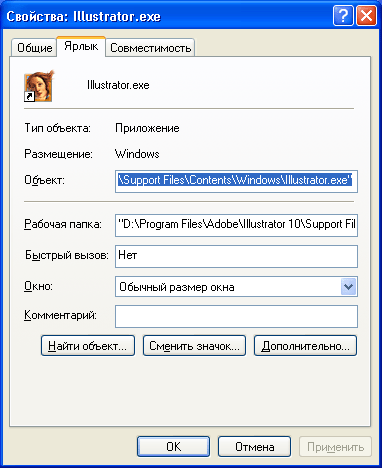
Task: Confirm with the OK button
Action: point(173,447)
